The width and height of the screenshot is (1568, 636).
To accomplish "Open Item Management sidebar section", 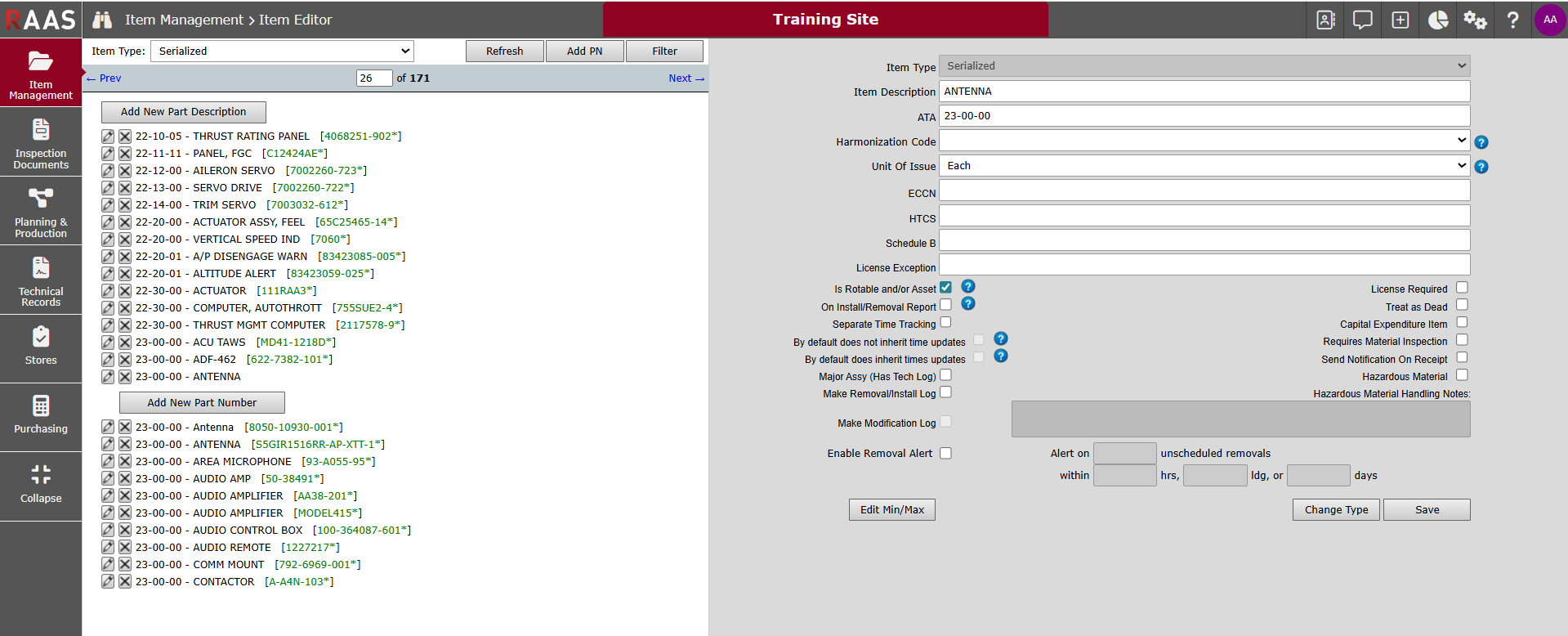I will [41, 73].
